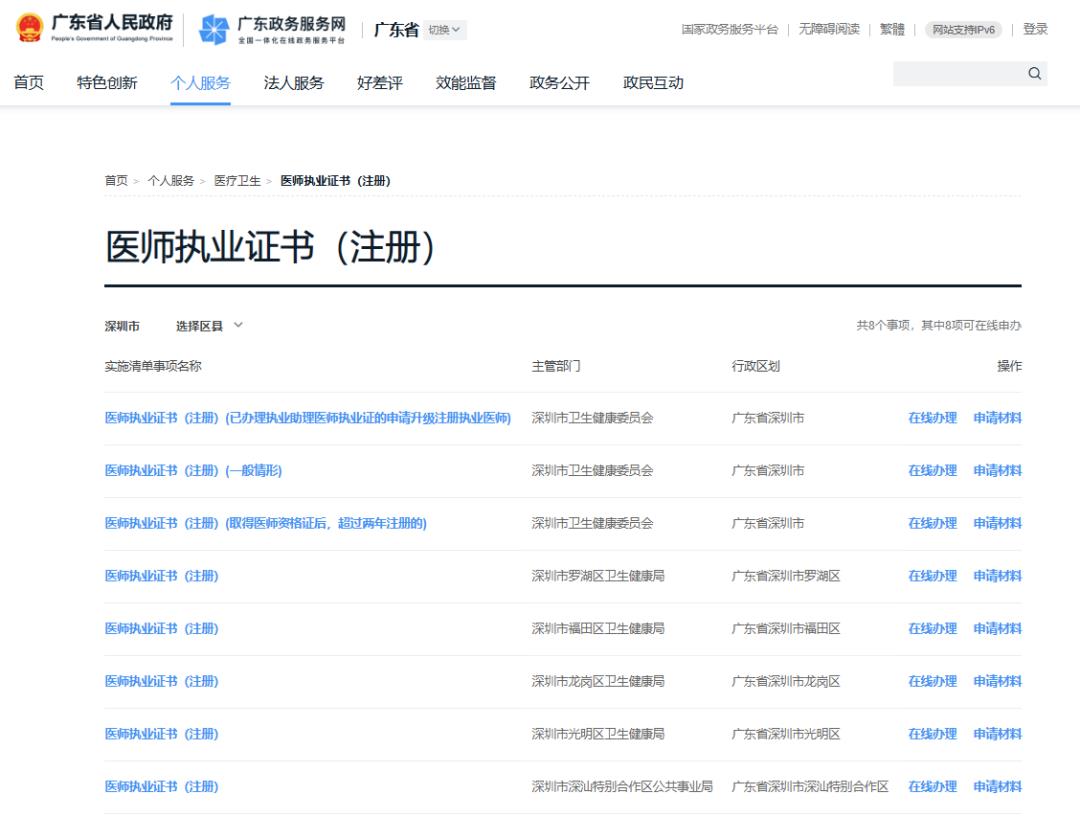Click 在线办理 for 罗湖区 row
1080x817 pixels.
933,576
